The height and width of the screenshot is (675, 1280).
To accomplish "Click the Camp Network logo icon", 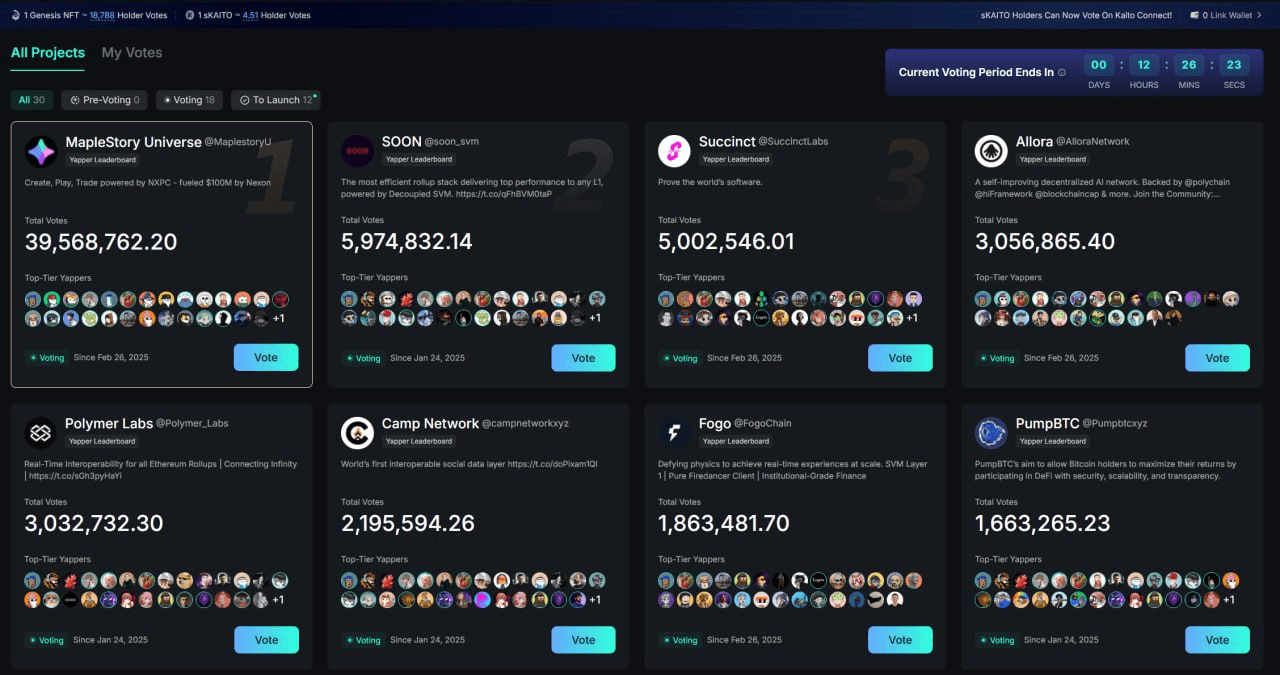I will (357, 433).
